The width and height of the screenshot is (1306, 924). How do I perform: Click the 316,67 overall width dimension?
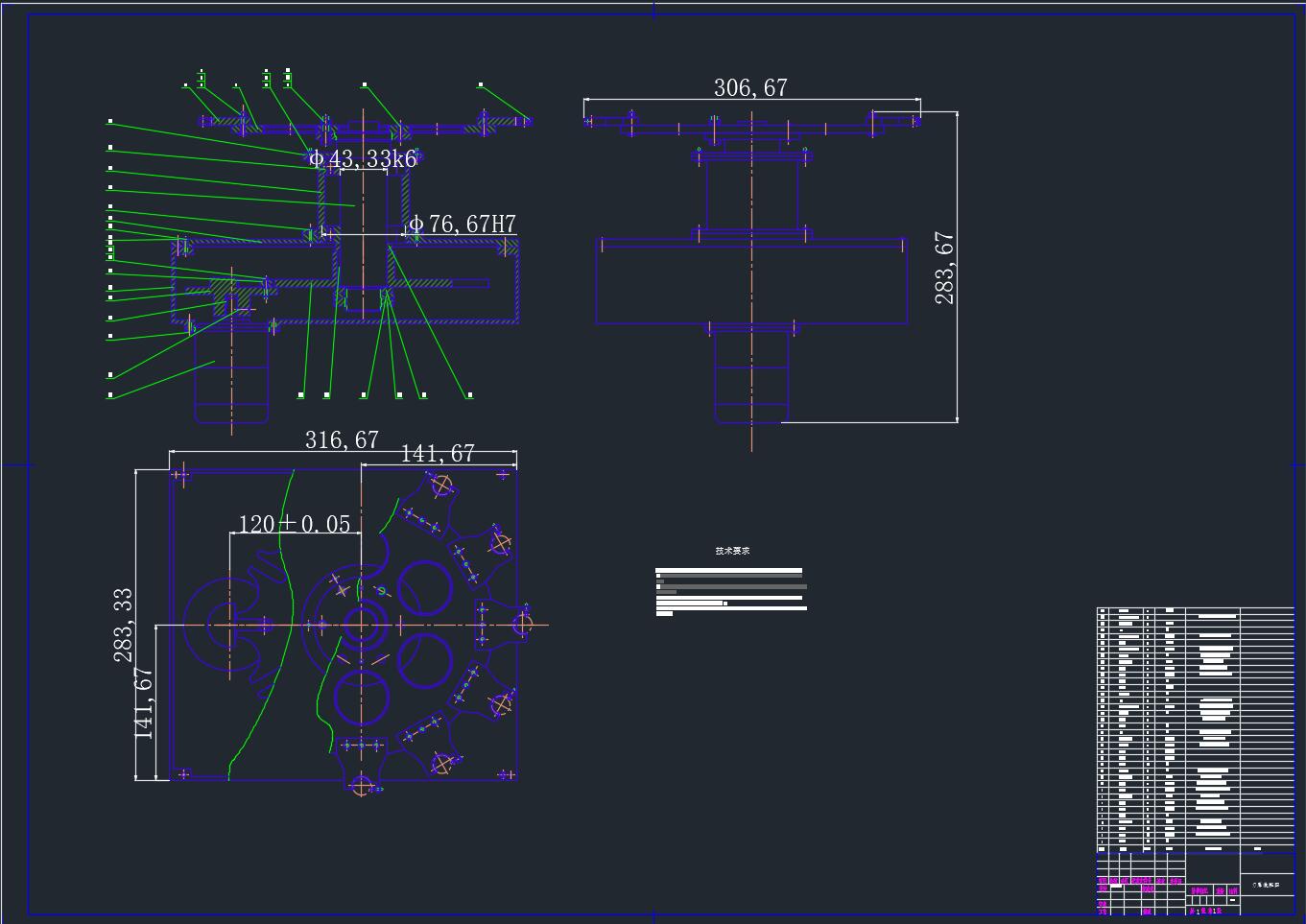(x=342, y=440)
